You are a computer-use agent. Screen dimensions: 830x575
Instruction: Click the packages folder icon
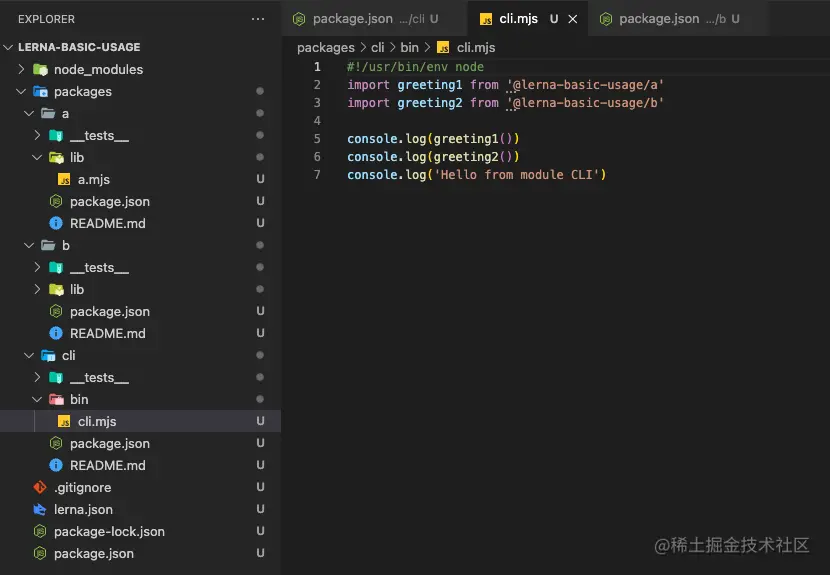40,92
